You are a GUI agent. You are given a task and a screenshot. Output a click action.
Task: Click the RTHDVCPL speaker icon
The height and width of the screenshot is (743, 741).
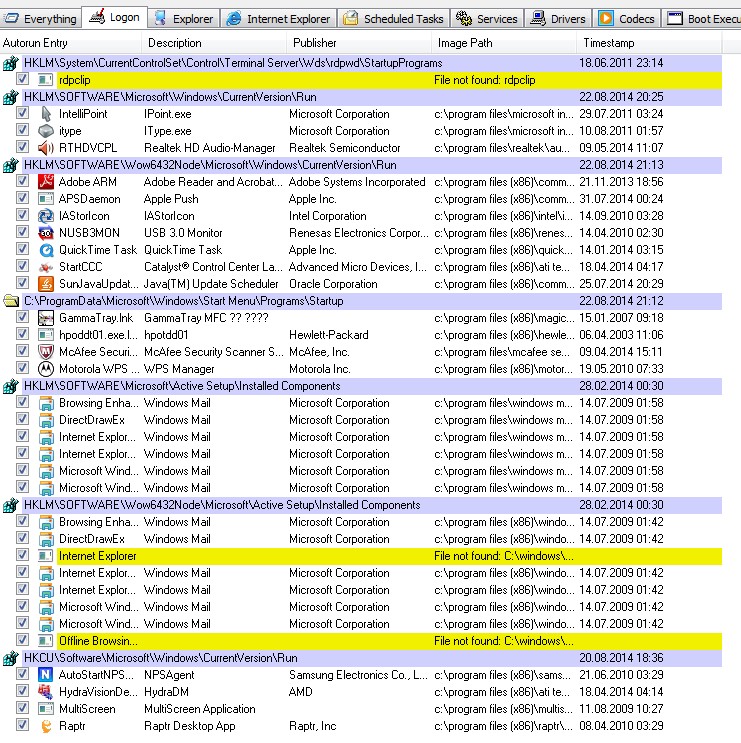[x=45, y=148]
